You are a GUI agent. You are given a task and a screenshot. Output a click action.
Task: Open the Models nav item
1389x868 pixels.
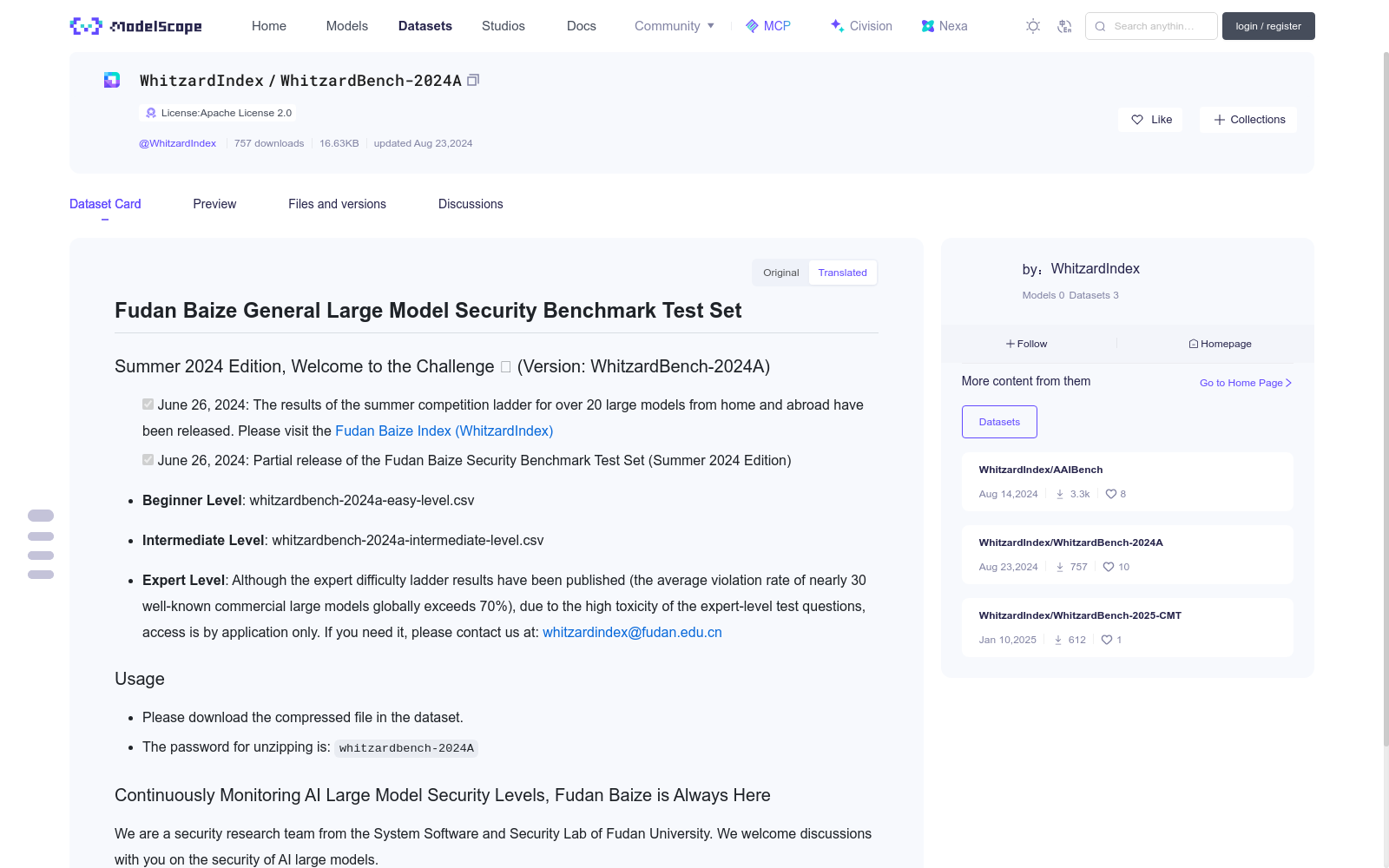coord(347,26)
